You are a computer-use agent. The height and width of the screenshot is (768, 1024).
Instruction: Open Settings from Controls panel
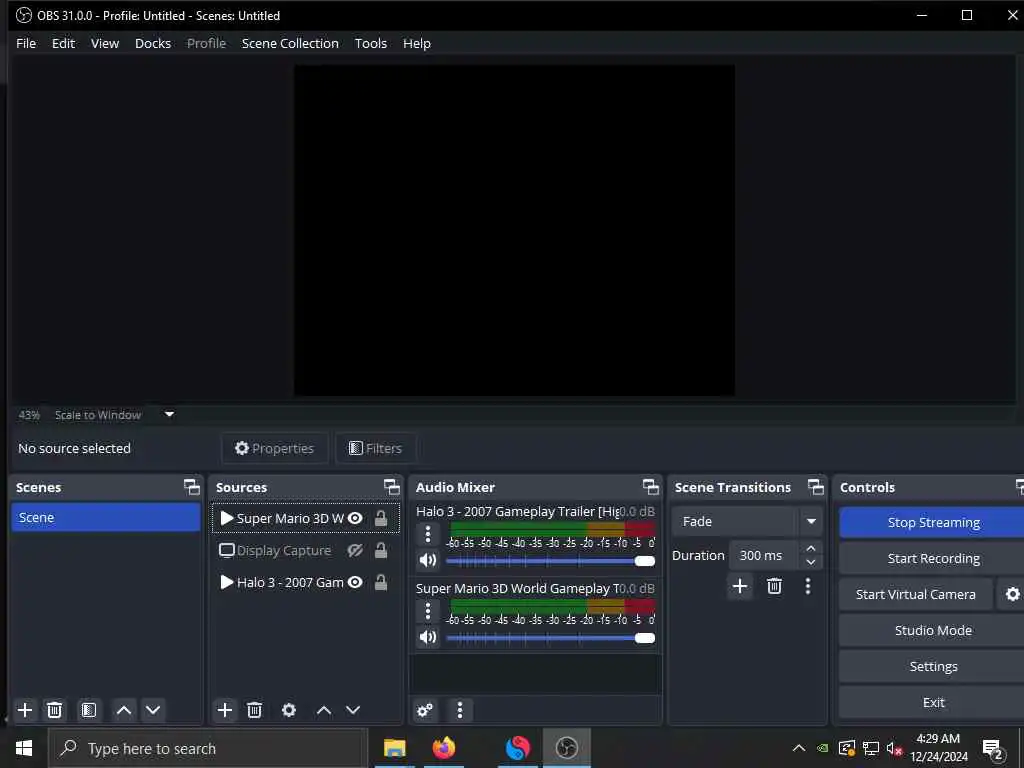[933, 666]
